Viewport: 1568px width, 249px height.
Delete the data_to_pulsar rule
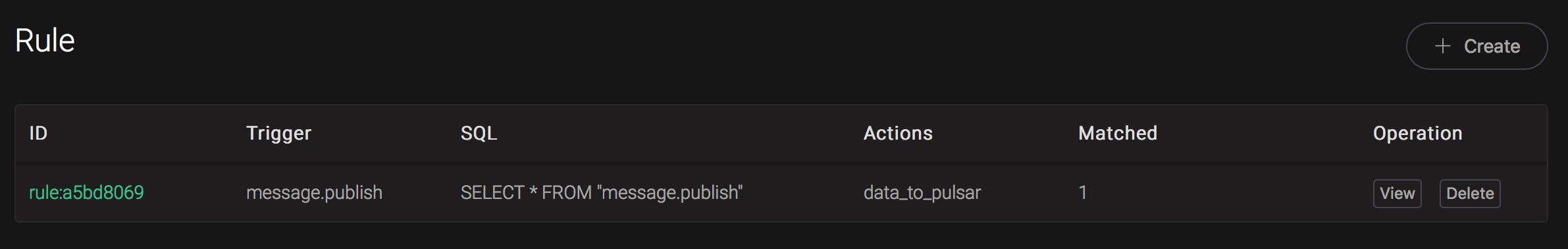pyautogui.click(x=1469, y=194)
